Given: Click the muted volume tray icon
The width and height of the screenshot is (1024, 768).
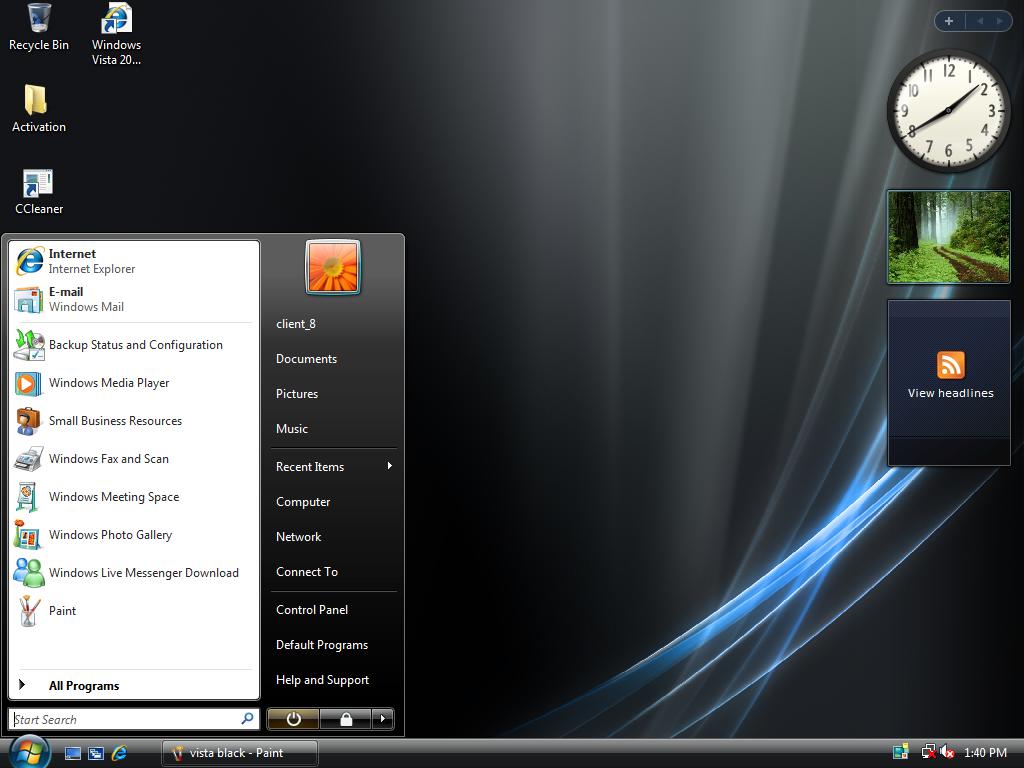Looking at the screenshot, I should [947, 752].
